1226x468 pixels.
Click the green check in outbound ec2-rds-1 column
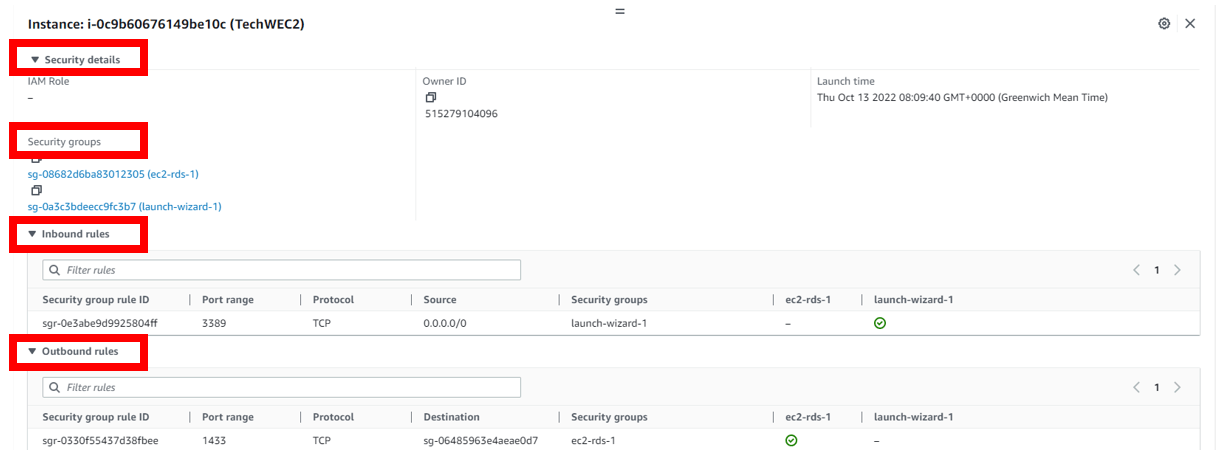click(x=792, y=441)
